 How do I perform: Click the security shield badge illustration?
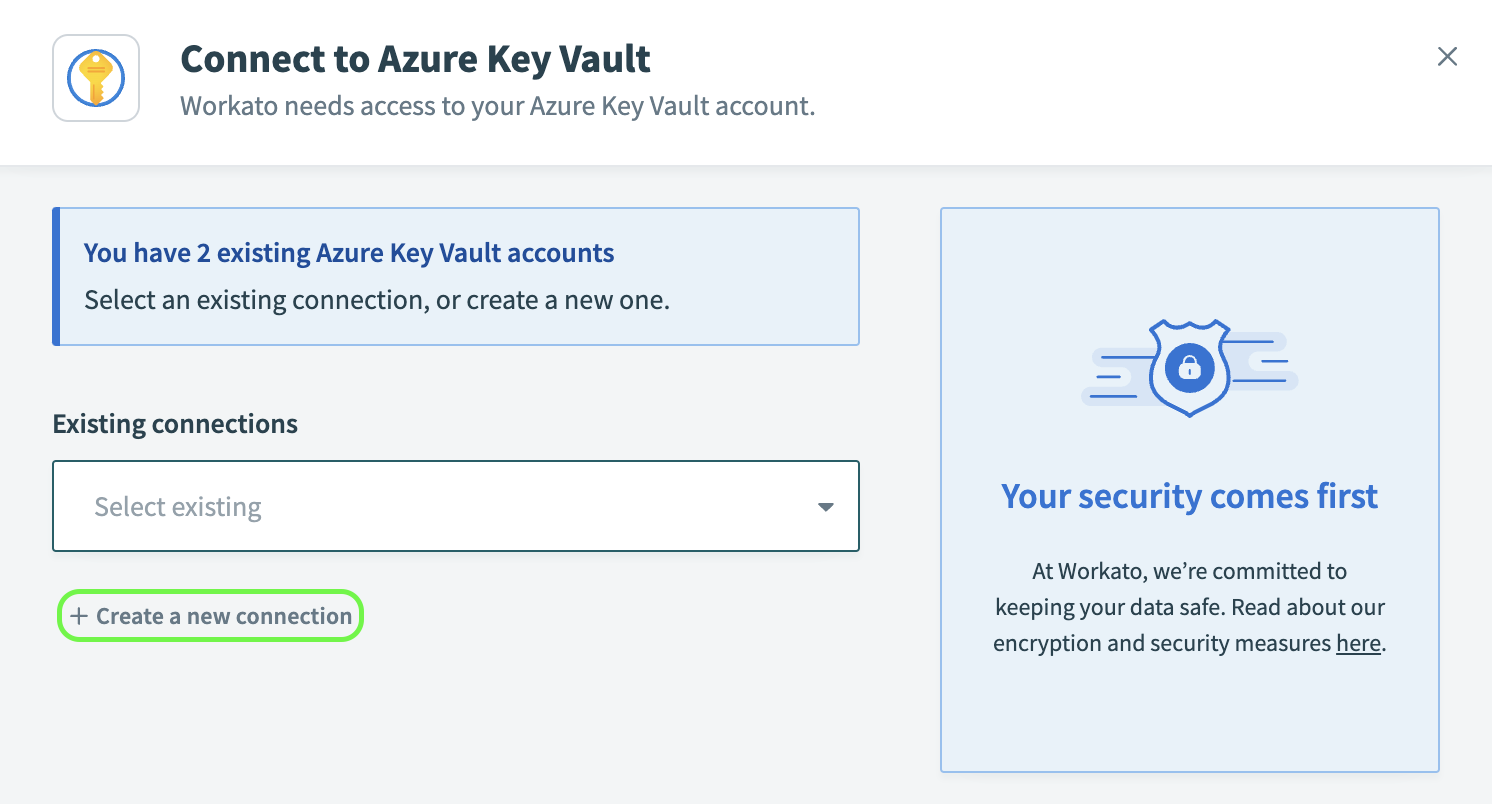click(1188, 368)
